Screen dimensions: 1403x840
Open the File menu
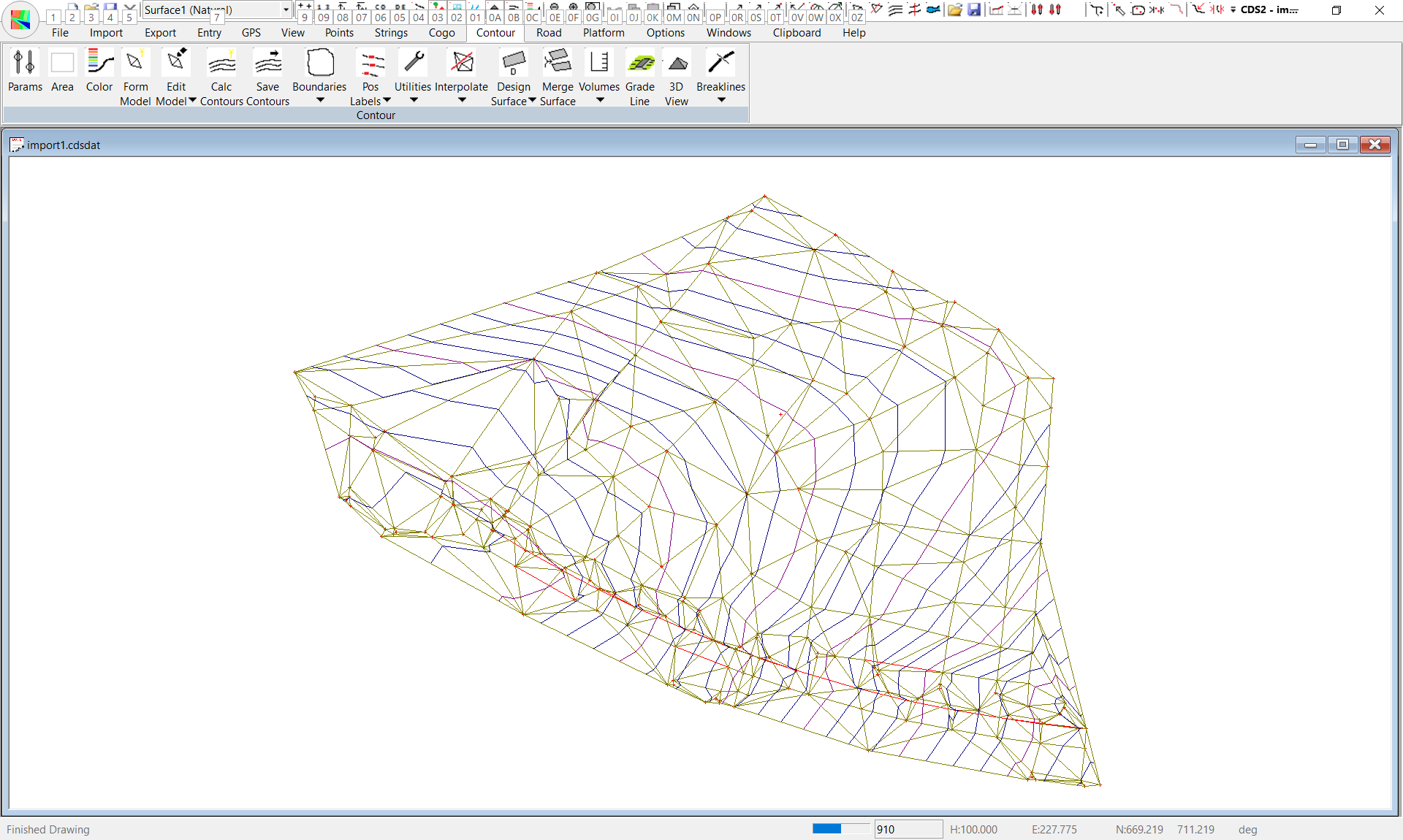[60, 33]
